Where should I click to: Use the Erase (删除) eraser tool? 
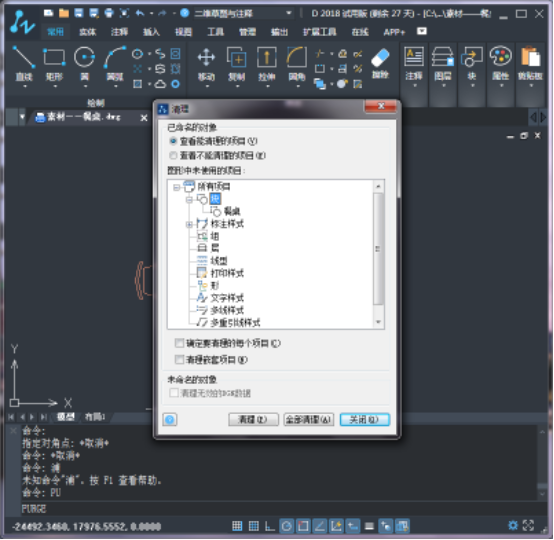click(x=380, y=63)
